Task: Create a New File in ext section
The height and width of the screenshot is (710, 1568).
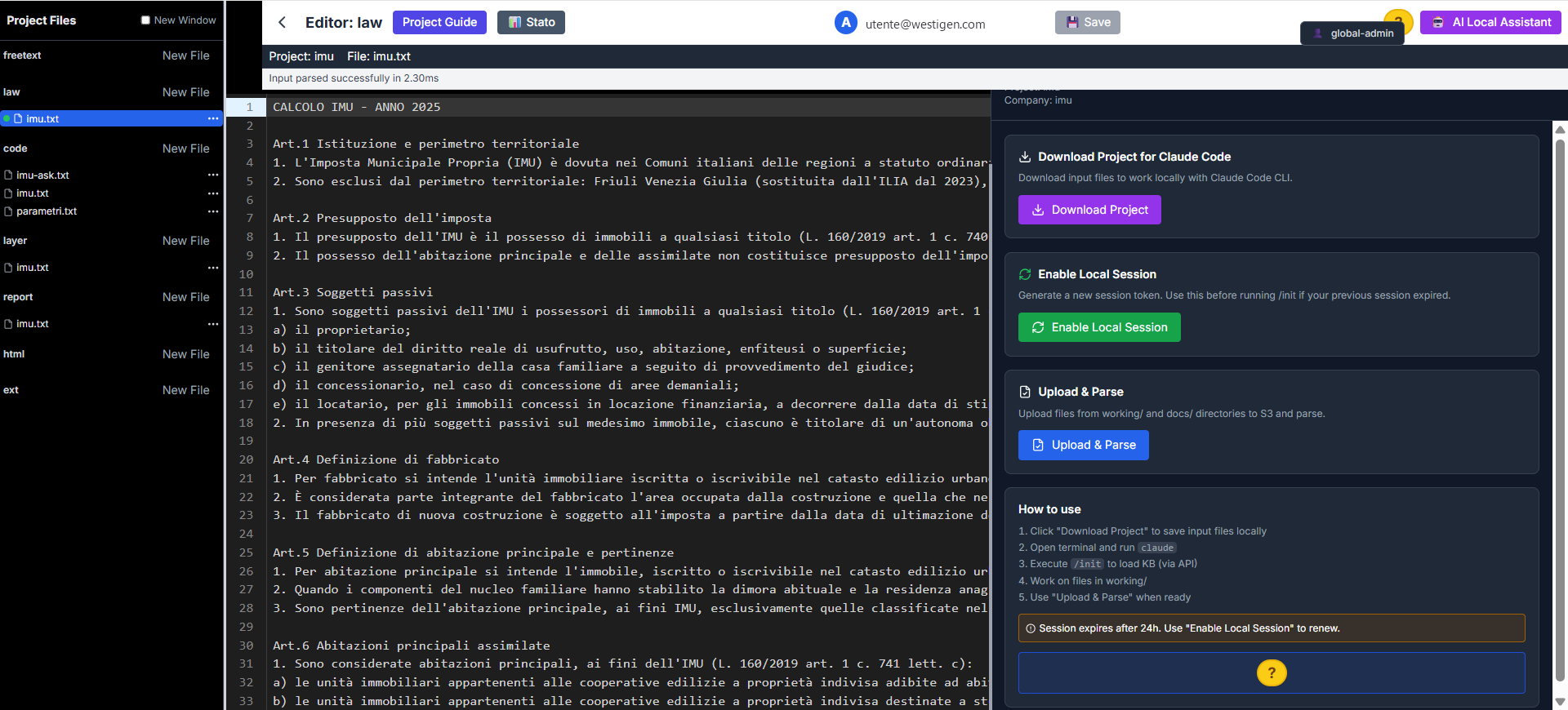Action: click(x=185, y=390)
